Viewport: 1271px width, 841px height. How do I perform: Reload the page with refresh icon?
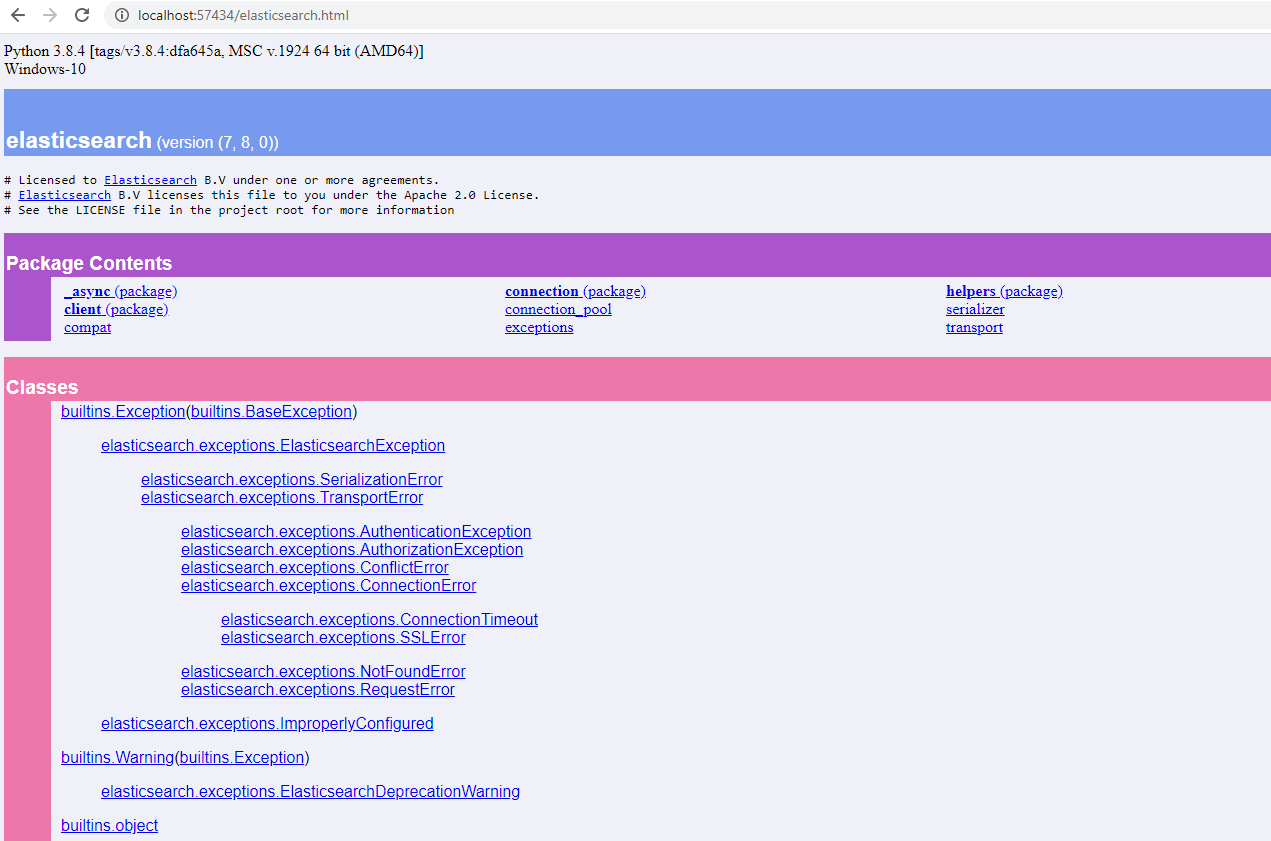[x=82, y=15]
